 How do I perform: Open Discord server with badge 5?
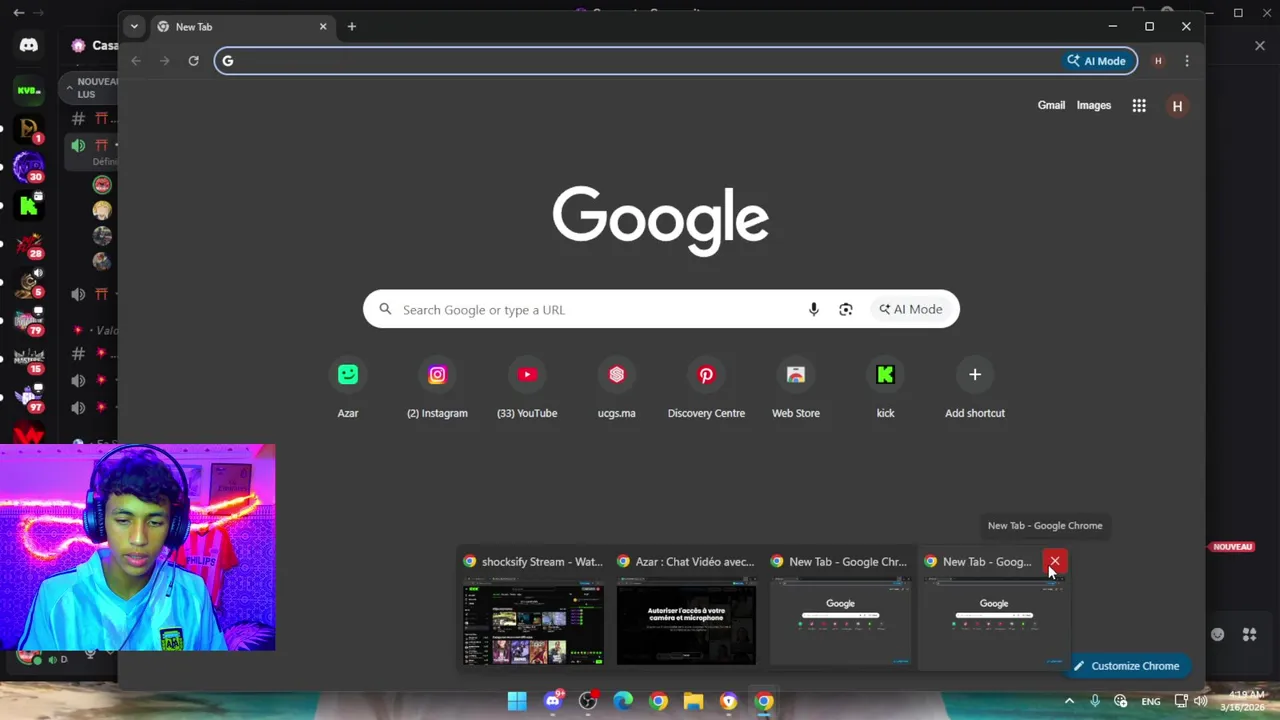[29, 283]
